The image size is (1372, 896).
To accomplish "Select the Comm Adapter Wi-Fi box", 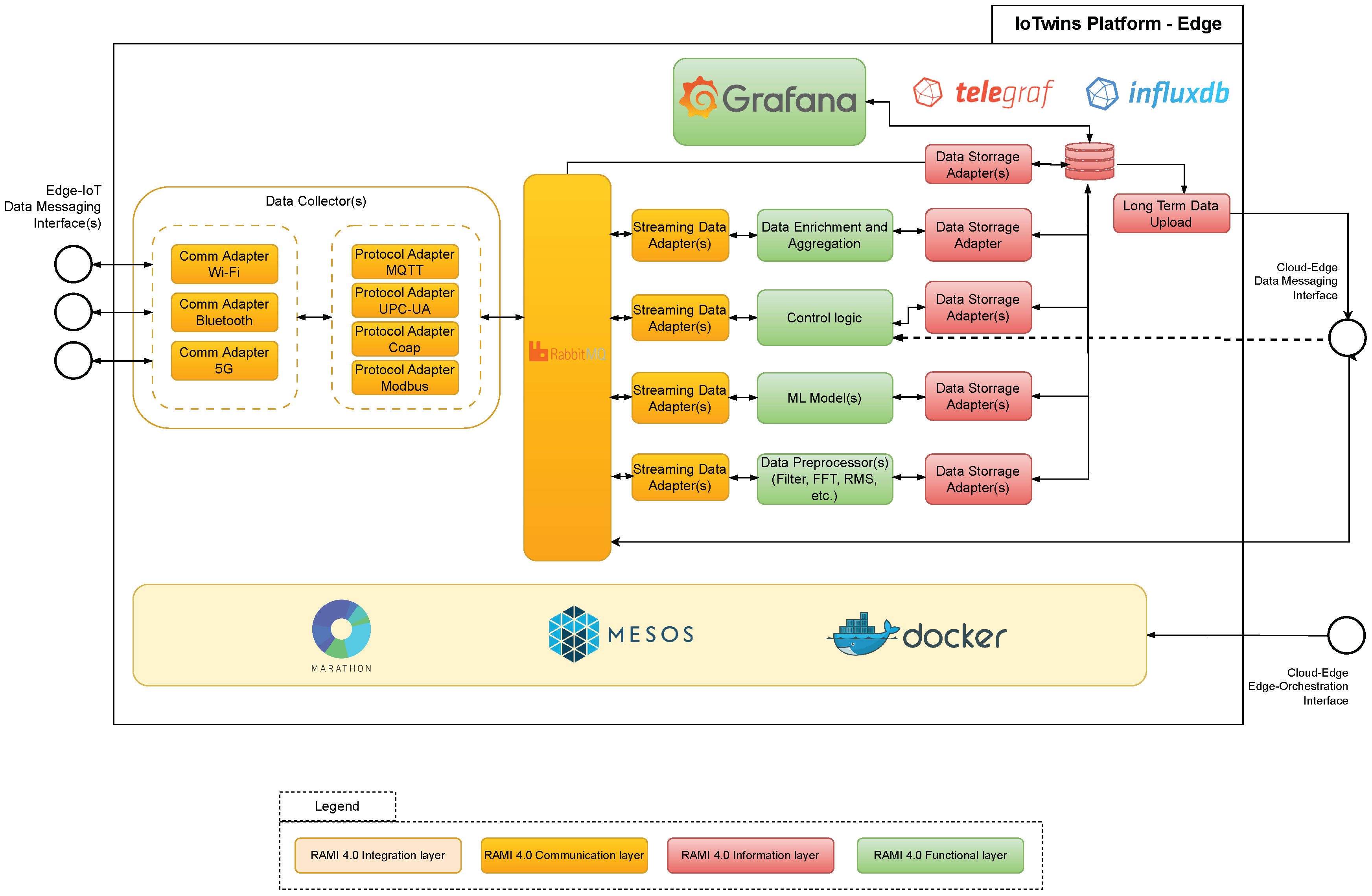I will pos(224,264).
